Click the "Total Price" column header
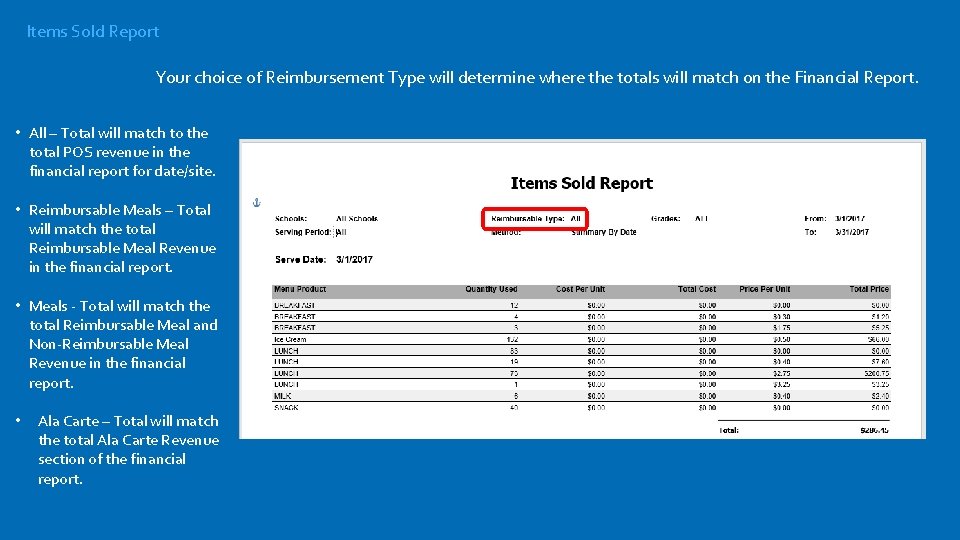960x540 pixels. coord(869,289)
